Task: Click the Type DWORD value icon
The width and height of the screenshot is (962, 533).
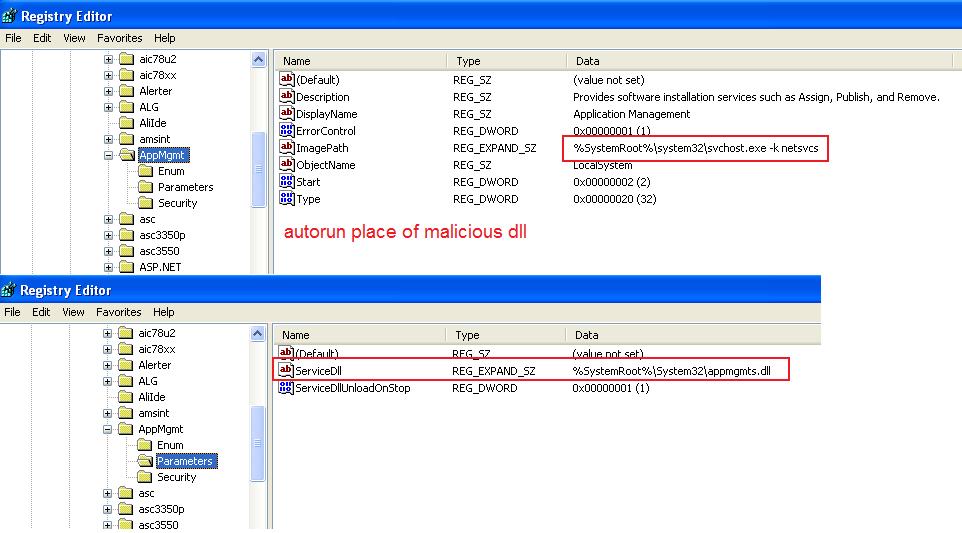Action: (287, 198)
